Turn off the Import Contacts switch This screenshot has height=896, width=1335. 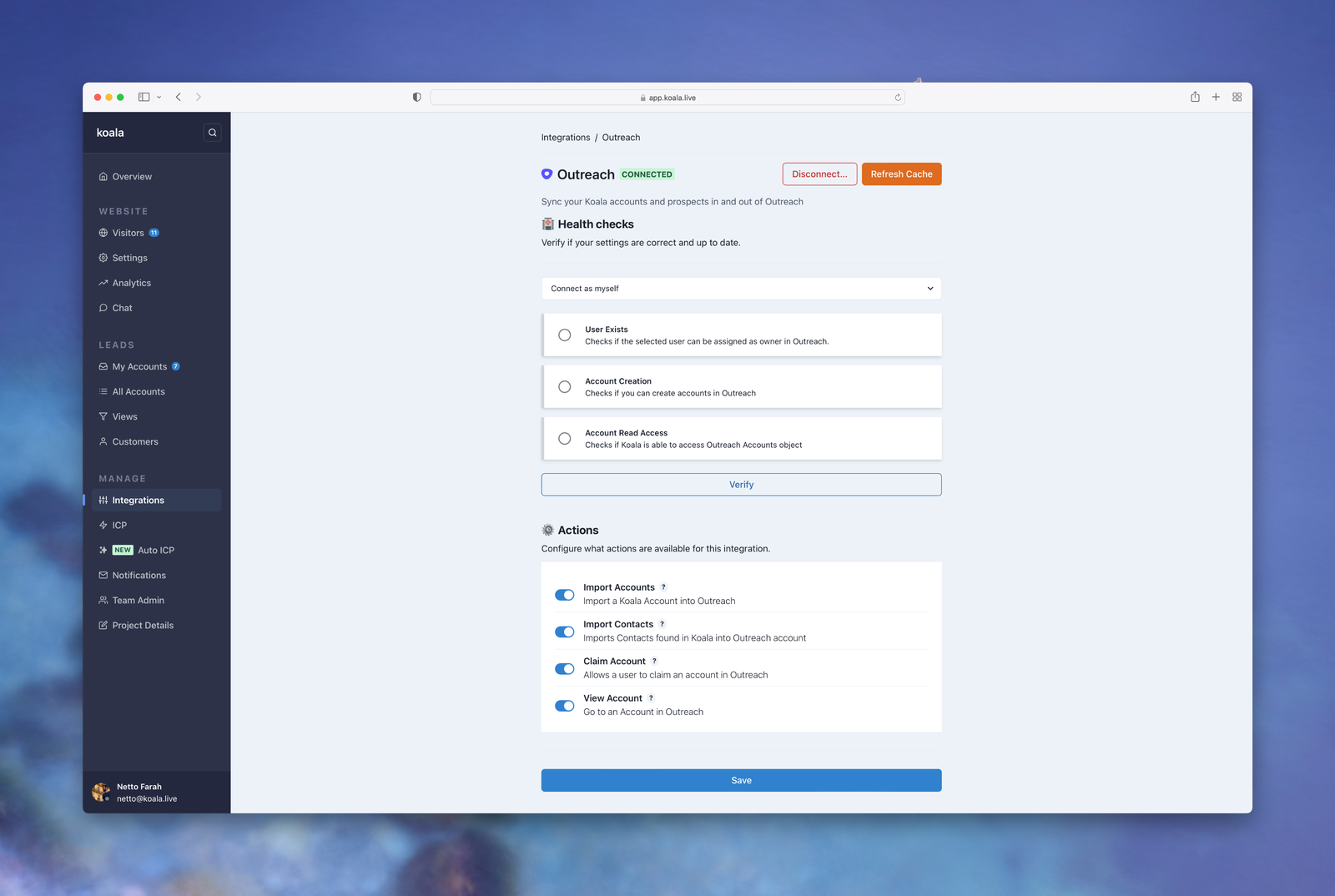[565, 632]
